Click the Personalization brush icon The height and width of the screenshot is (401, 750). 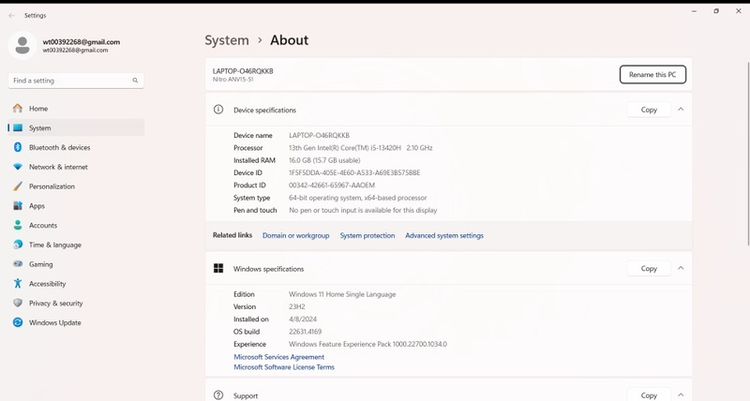coord(18,186)
